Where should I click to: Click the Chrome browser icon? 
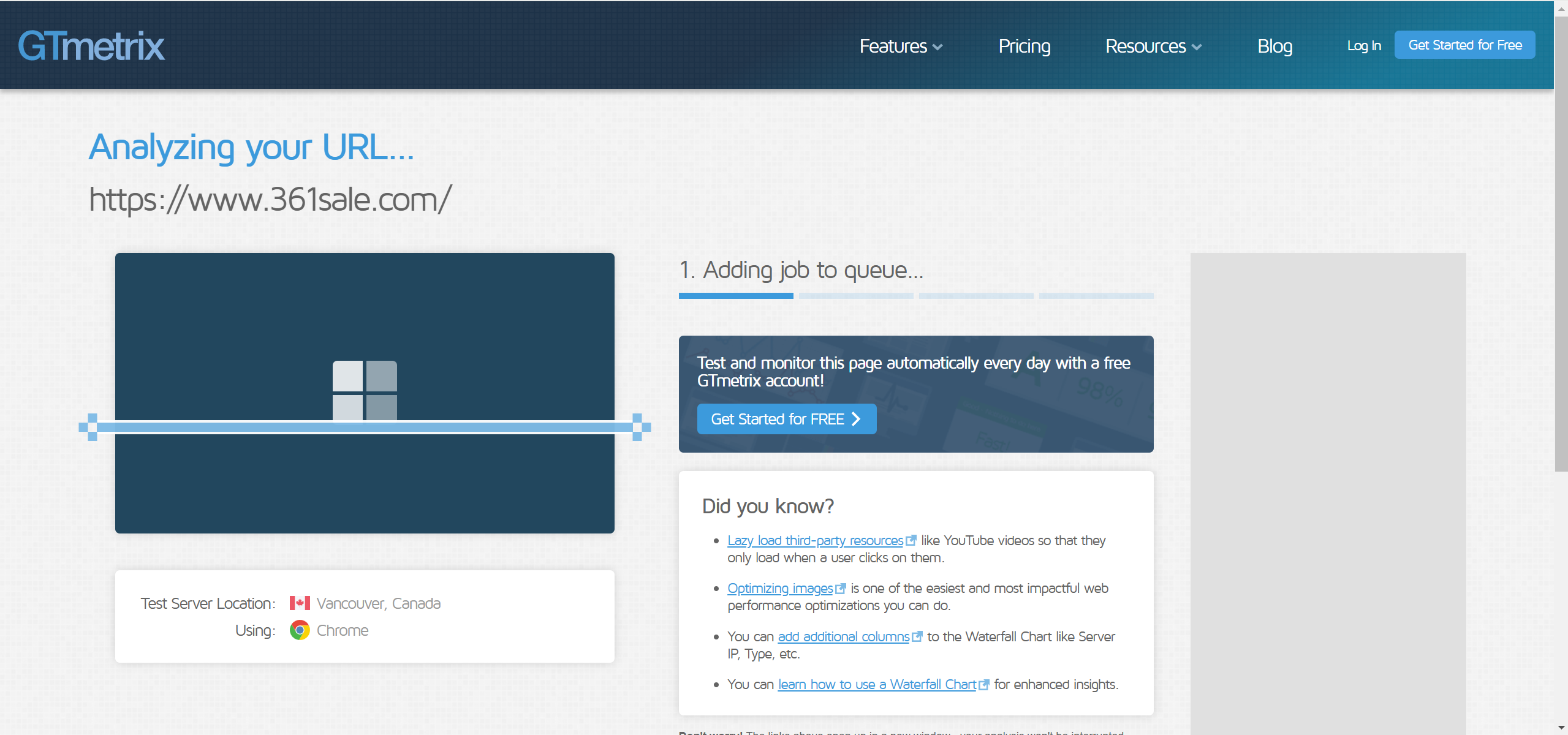coord(300,630)
